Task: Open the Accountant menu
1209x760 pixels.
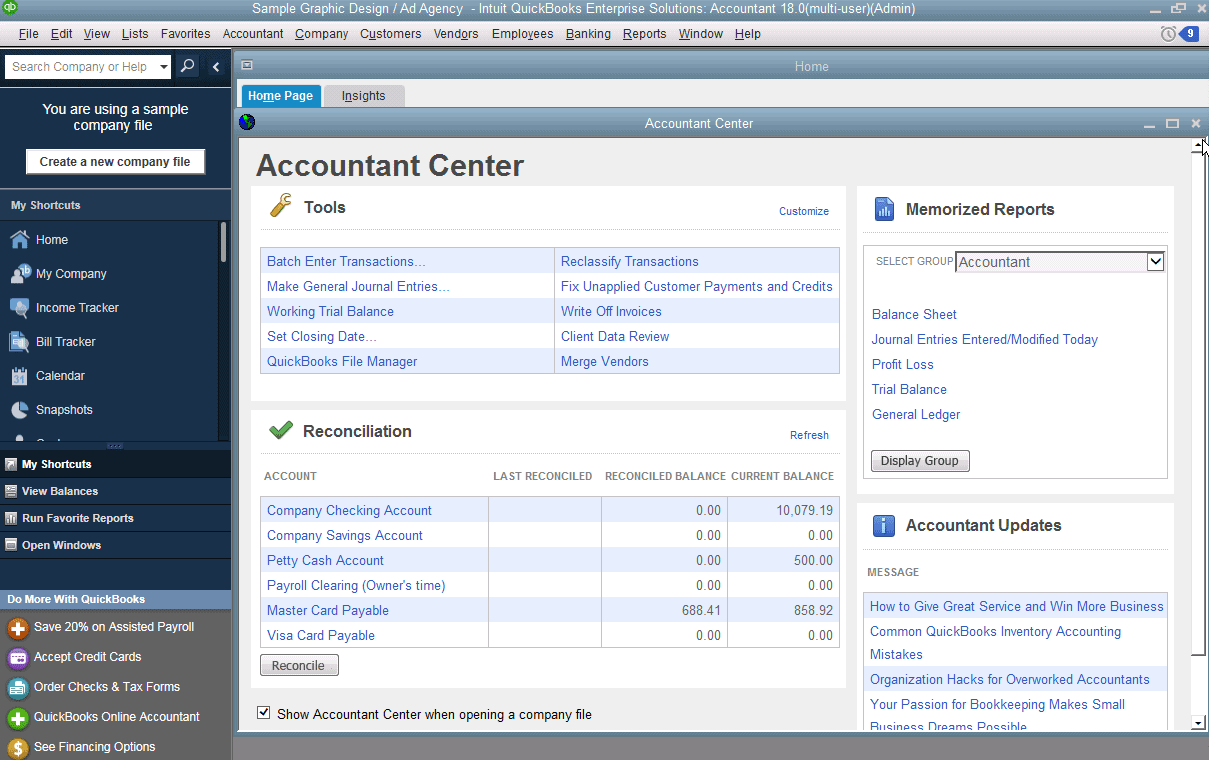Action: [253, 34]
